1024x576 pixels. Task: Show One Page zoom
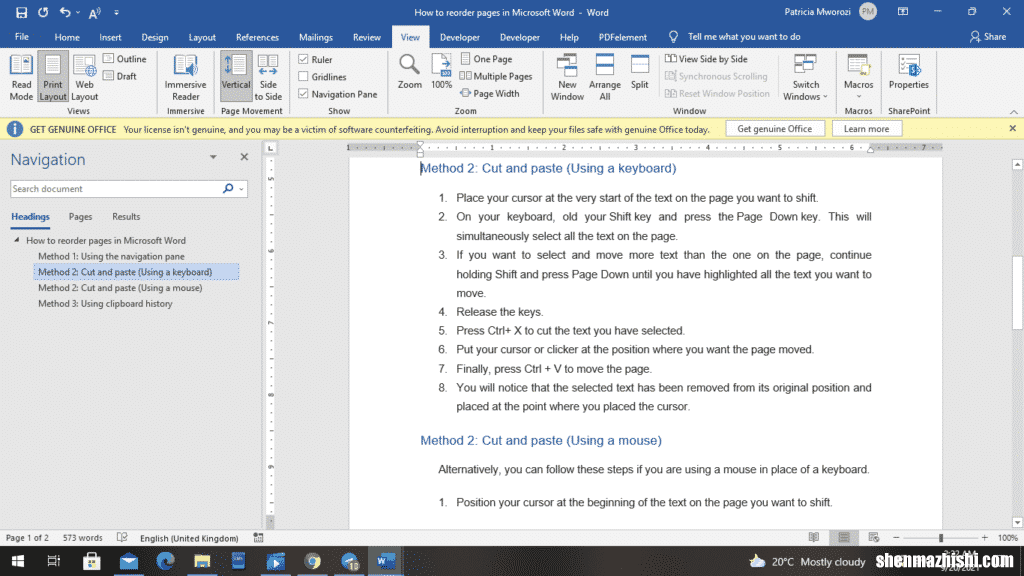(487, 59)
